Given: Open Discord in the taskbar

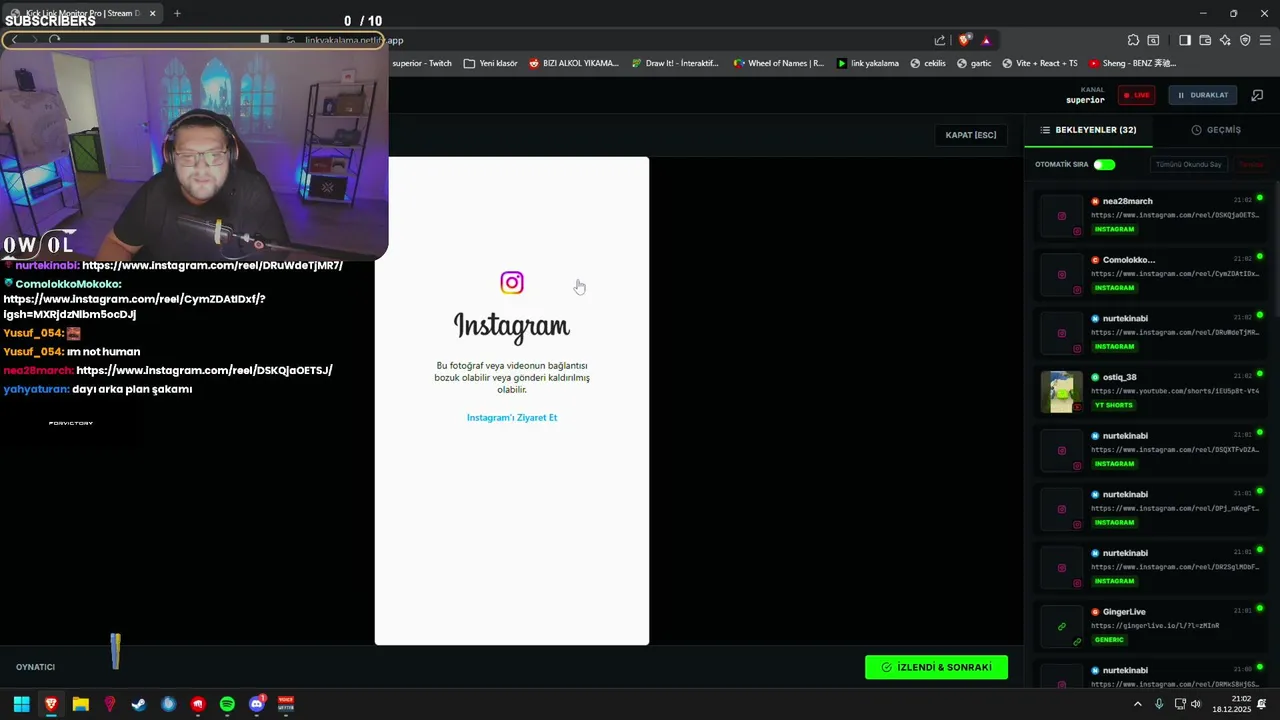Looking at the screenshot, I should [x=256, y=704].
